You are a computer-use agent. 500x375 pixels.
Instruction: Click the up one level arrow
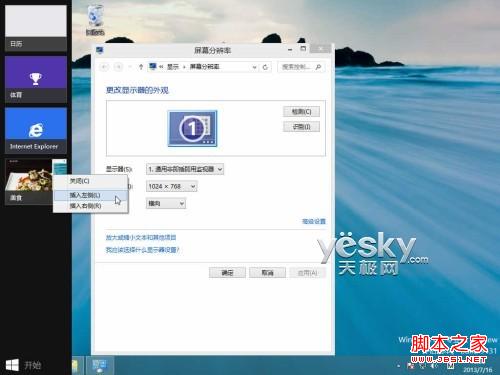click(x=141, y=67)
